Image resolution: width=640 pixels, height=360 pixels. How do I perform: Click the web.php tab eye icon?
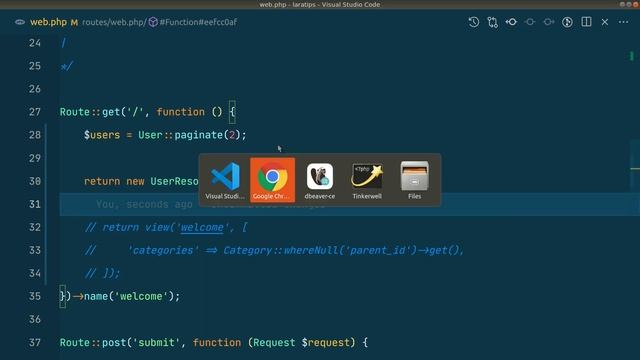(20, 22)
